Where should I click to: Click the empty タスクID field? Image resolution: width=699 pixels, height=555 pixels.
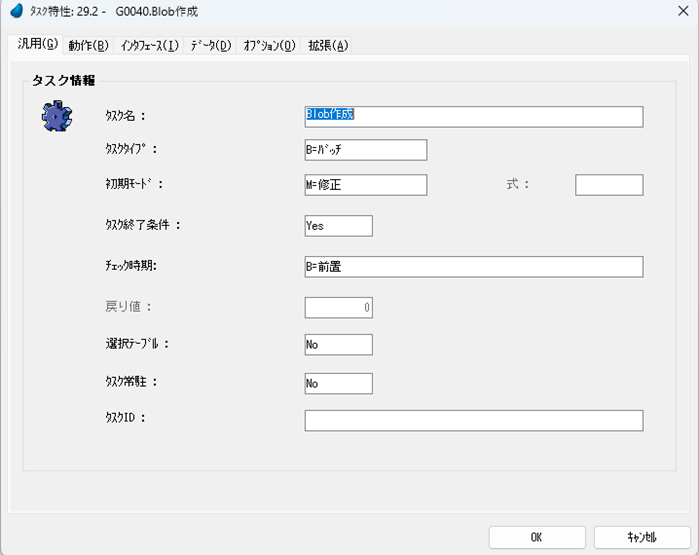coord(473,420)
